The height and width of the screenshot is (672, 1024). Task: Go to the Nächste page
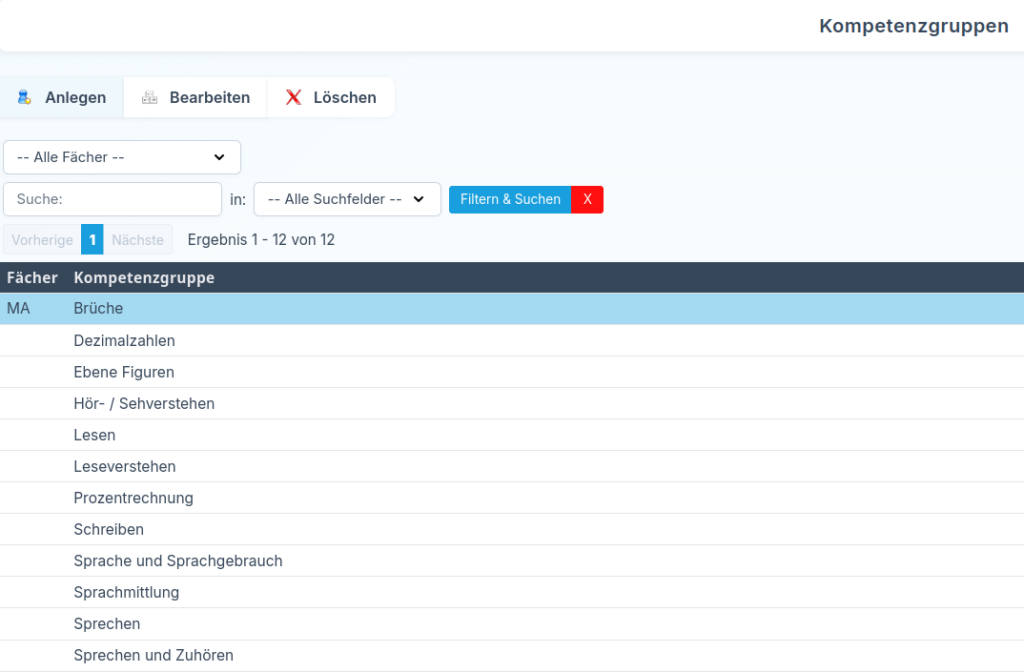[x=138, y=240]
